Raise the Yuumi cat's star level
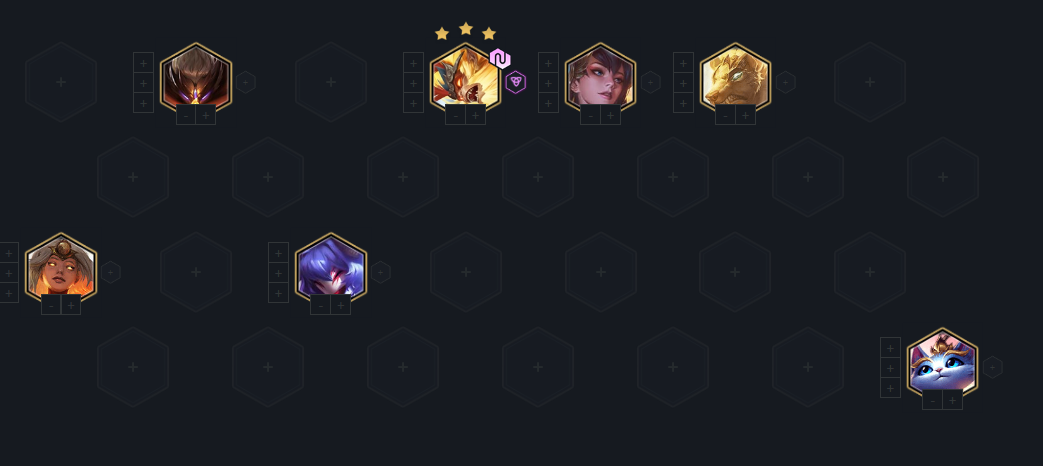Screen dimensions: 1043x466 (x=953, y=400)
